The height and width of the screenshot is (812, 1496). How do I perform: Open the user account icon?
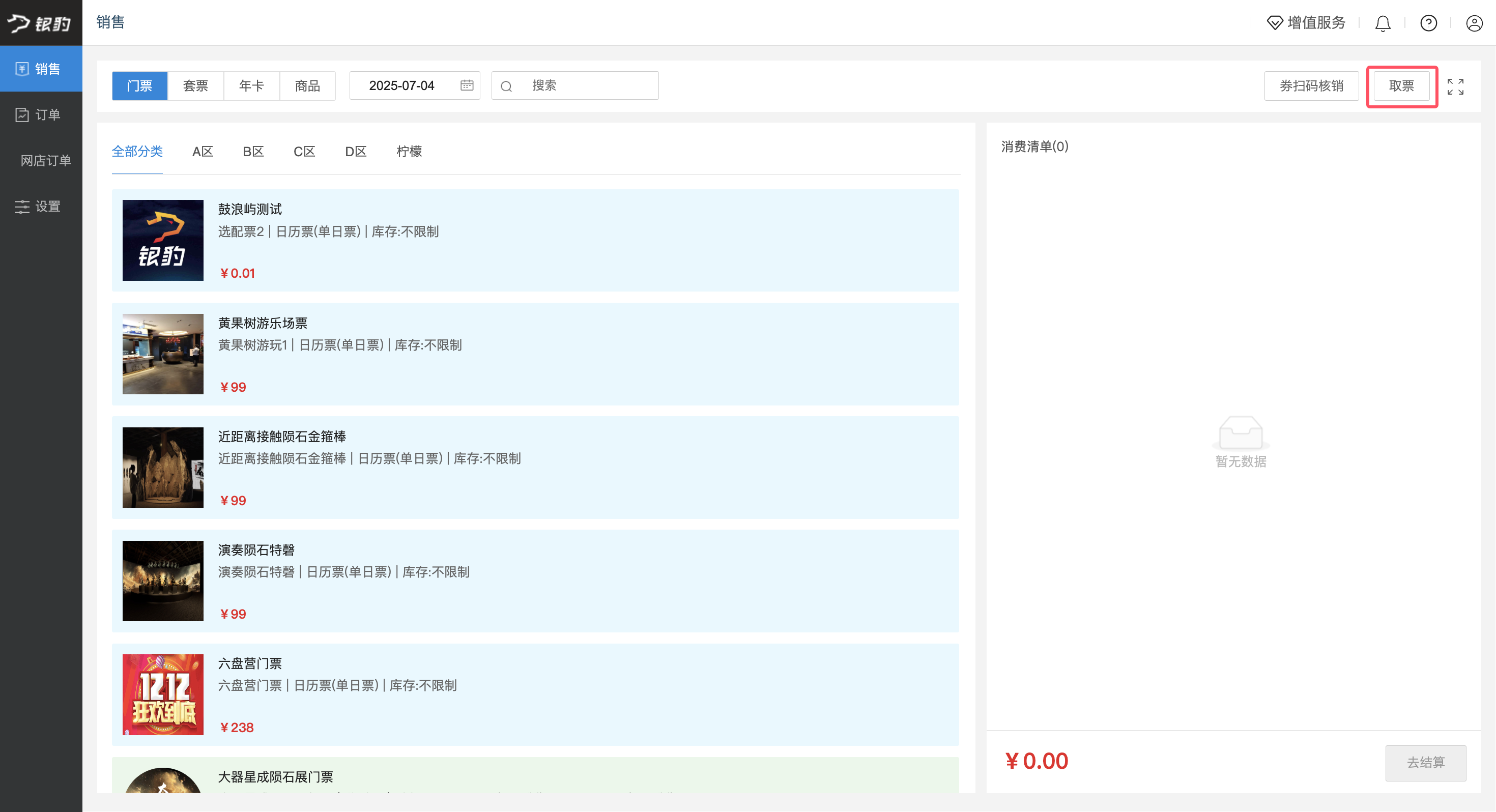(x=1474, y=23)
